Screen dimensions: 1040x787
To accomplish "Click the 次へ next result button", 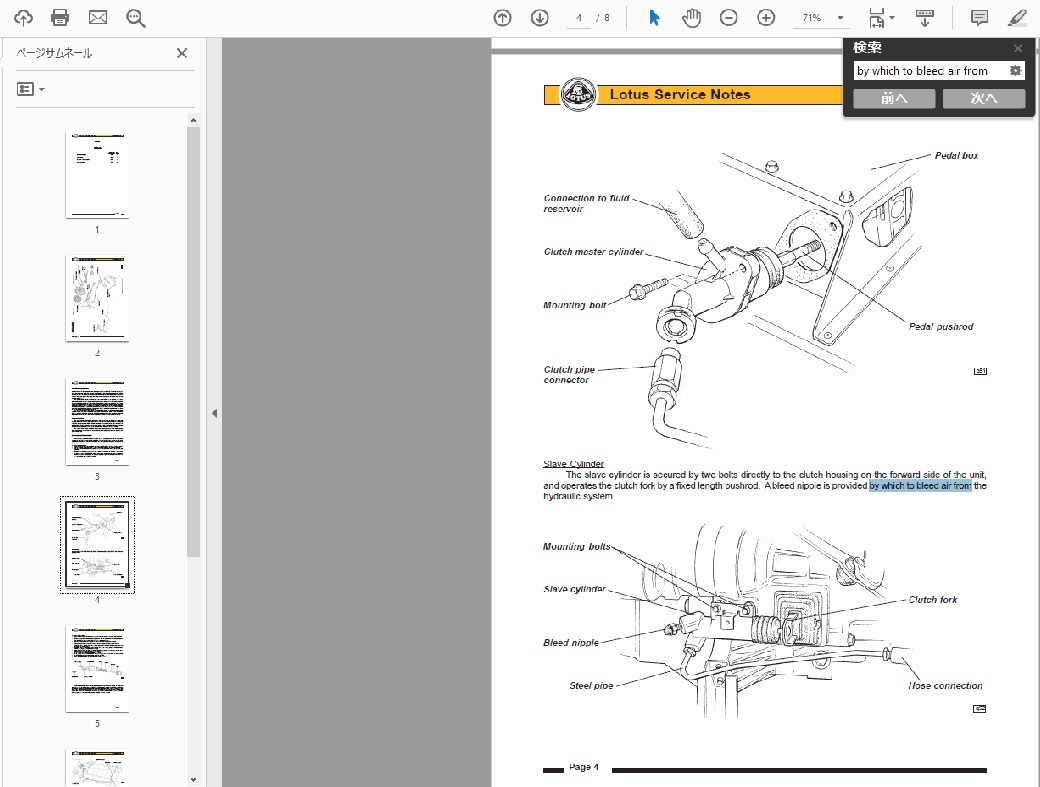I will click(984, 98).
